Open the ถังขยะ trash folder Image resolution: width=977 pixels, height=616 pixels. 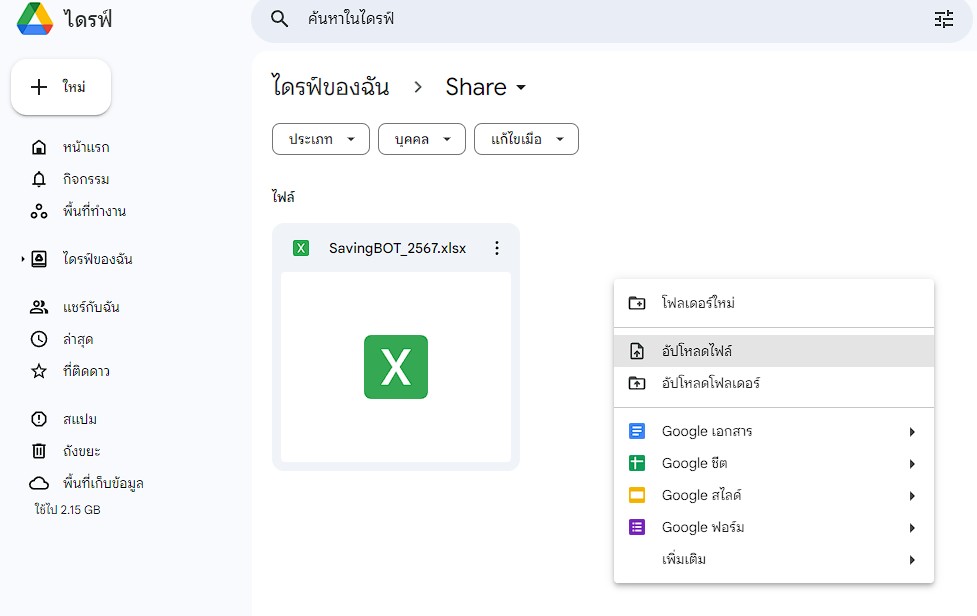pyautogui.click(x=80, y=451)
